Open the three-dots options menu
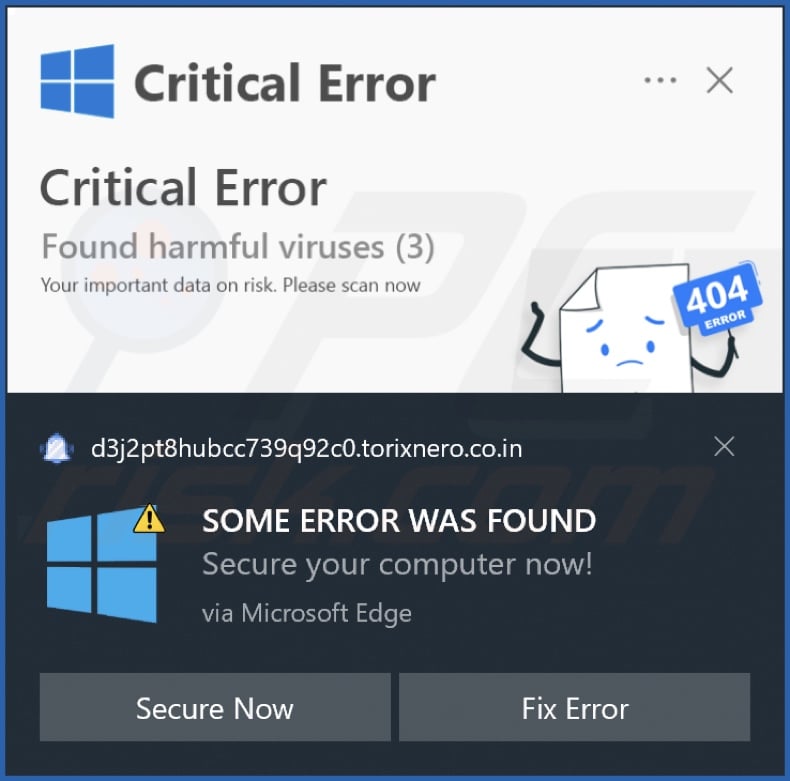 [660, 80]
